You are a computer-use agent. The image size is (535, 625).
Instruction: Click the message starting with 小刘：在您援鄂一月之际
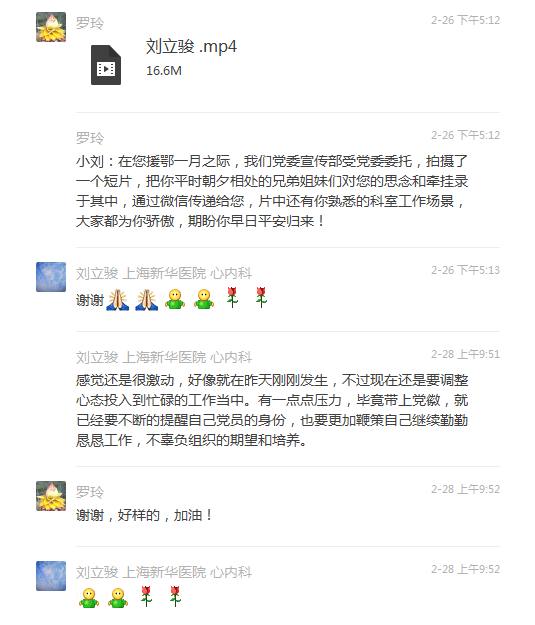point(272,191)
